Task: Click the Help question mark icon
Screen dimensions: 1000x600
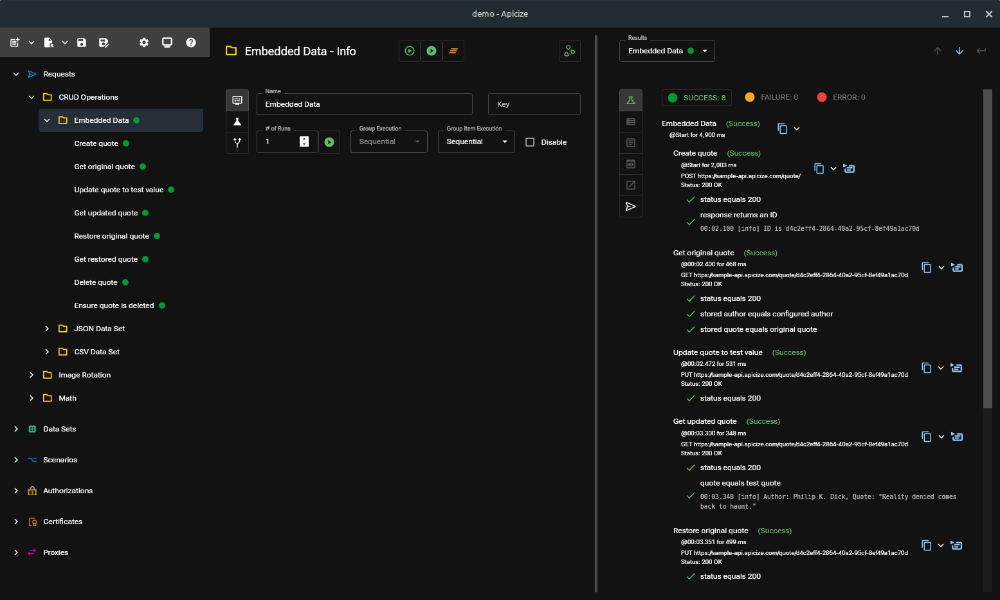Action: tap(191, 43)
